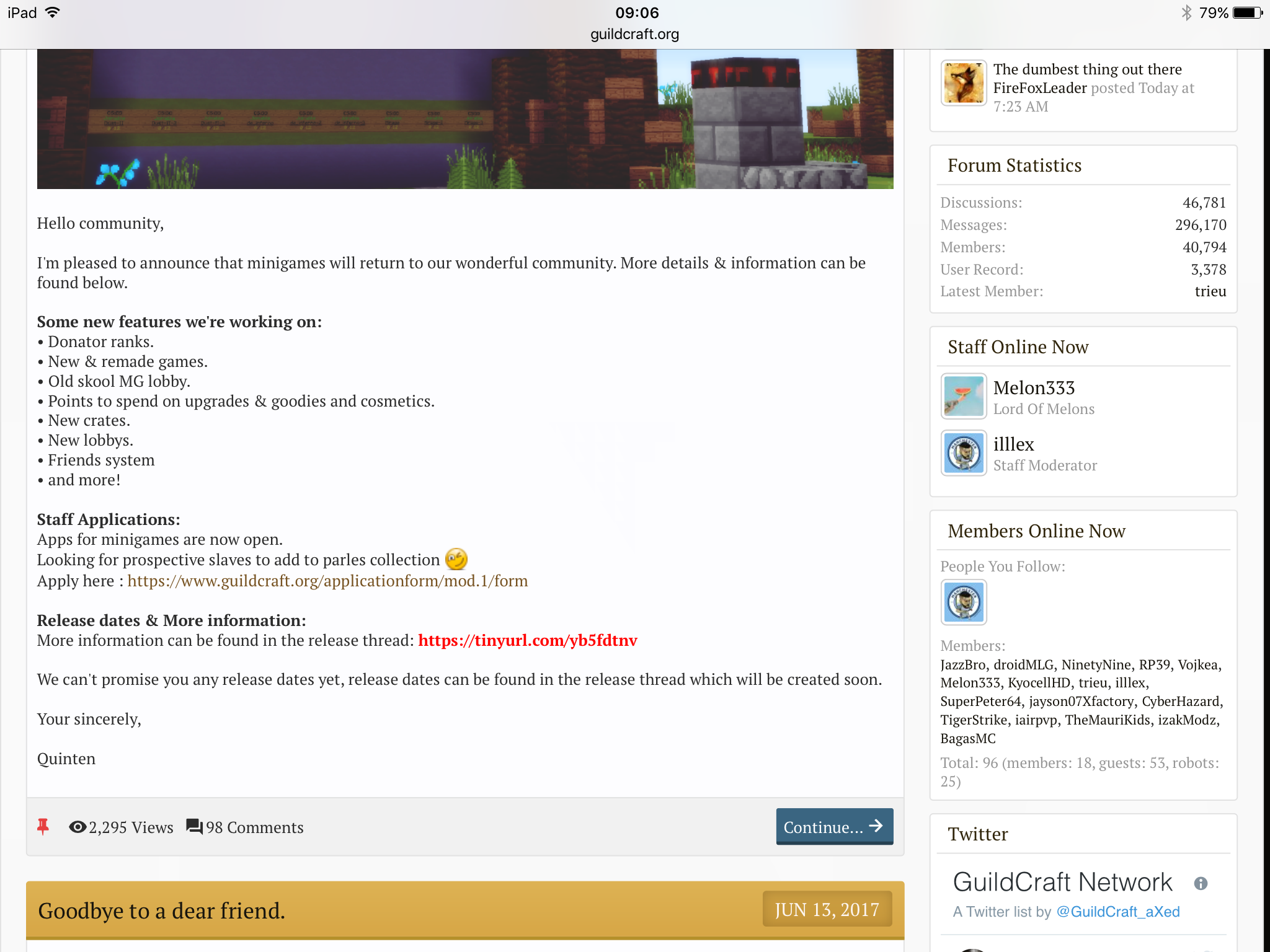Open TigerStrike in members online list
This screenshot has height=952, width=1270.
(974, 720)
